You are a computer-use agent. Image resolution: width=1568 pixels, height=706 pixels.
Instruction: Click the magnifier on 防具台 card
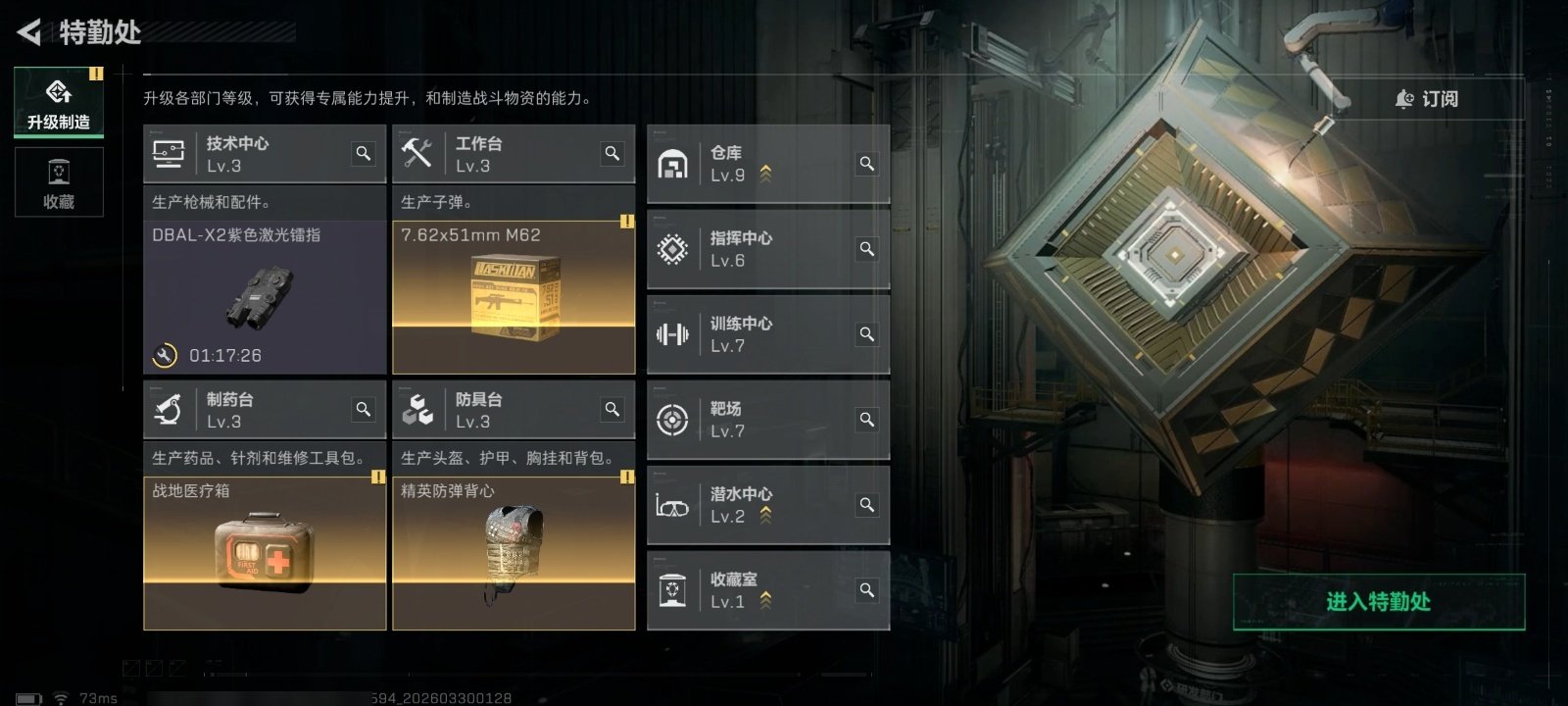(612, 410)
